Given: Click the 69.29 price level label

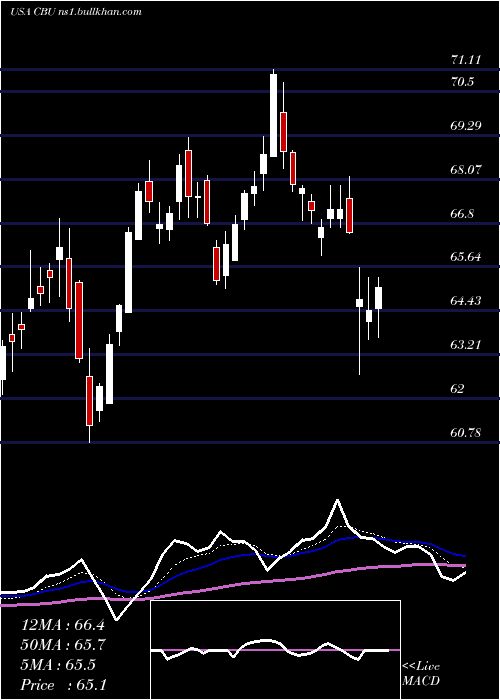Looking at the screenshot, I should tap(466, 125).
